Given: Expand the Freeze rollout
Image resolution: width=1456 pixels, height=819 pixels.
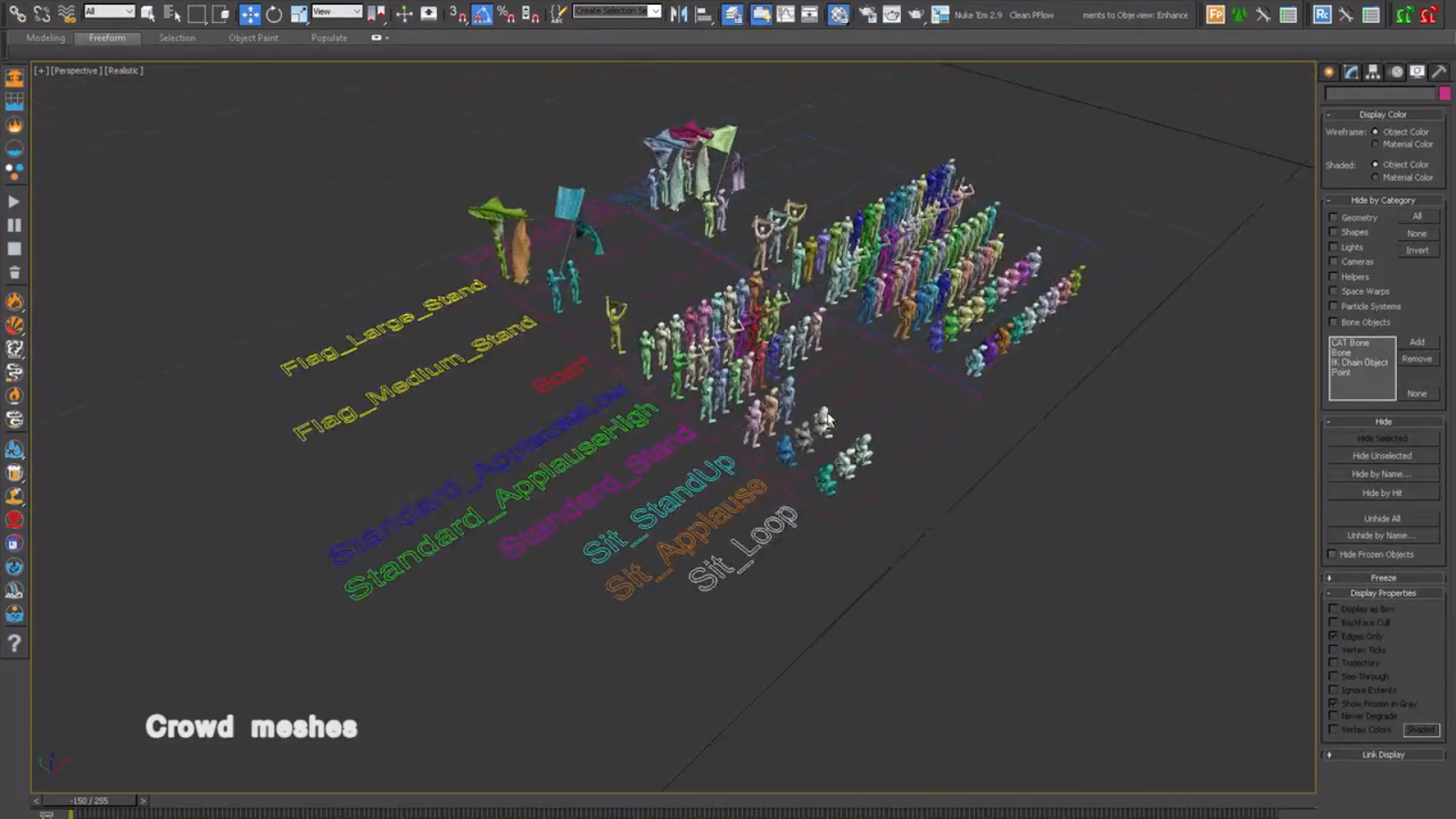Looking at the screenshot, I should (x=1382, y=578).
